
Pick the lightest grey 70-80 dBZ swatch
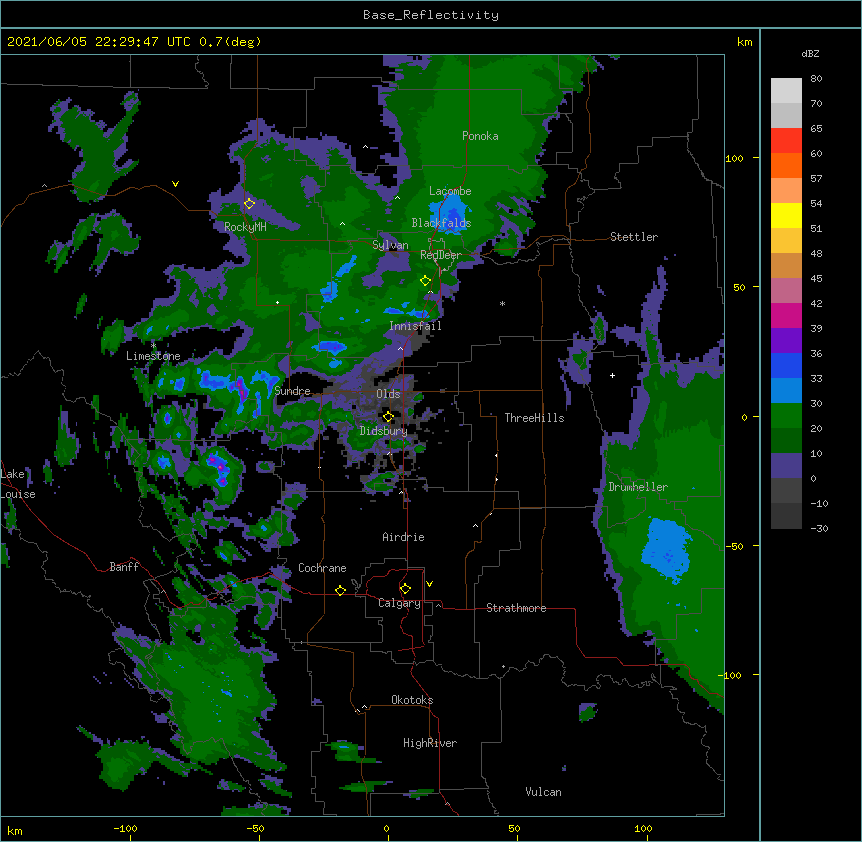[x=786, y=91]
